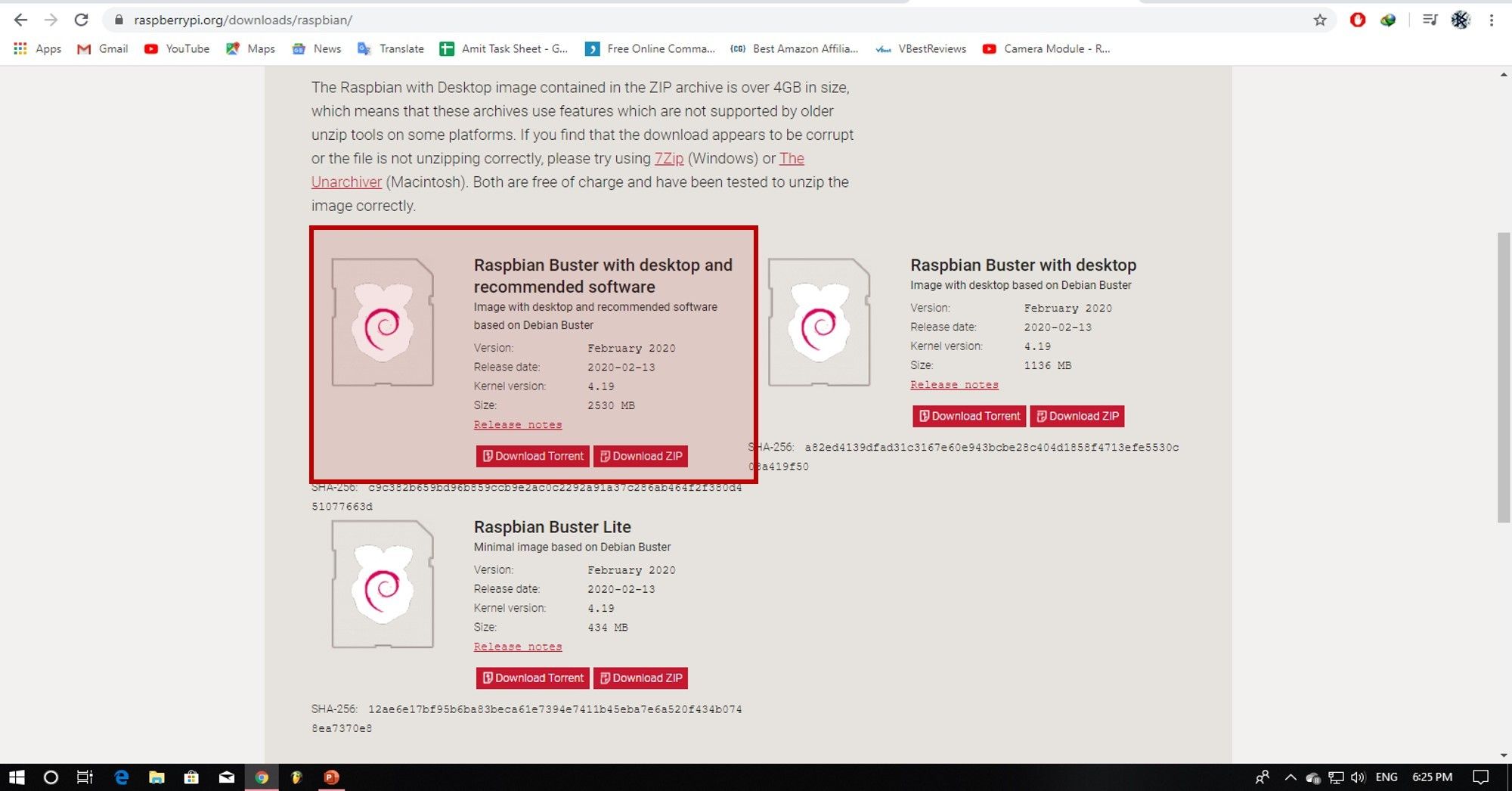1512x791 pixels.
Task: Open Microsoft Edge from the taskbar
Action: point(121,777)
